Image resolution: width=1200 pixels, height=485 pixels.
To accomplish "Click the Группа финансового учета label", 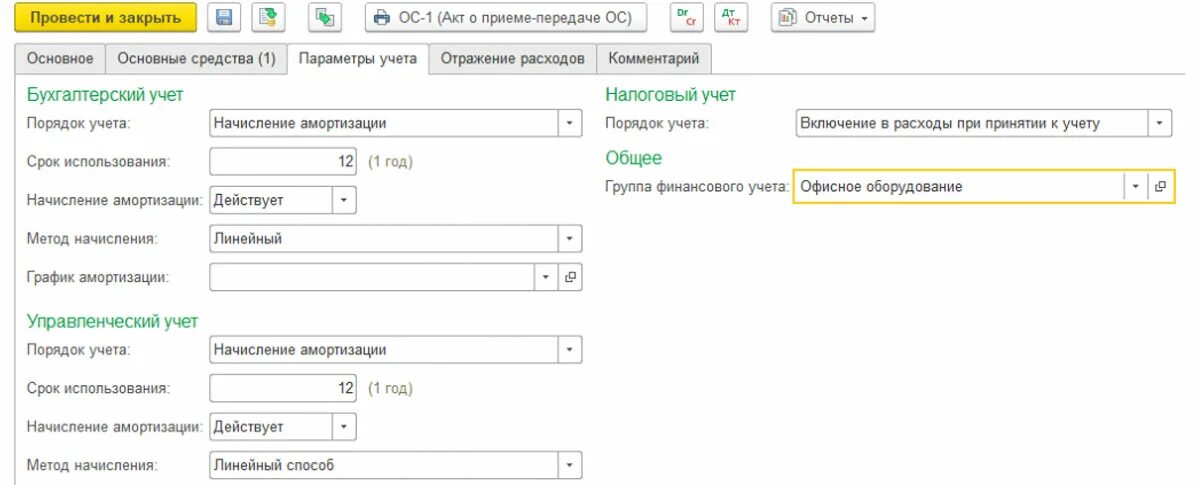I will coord(697,187).
